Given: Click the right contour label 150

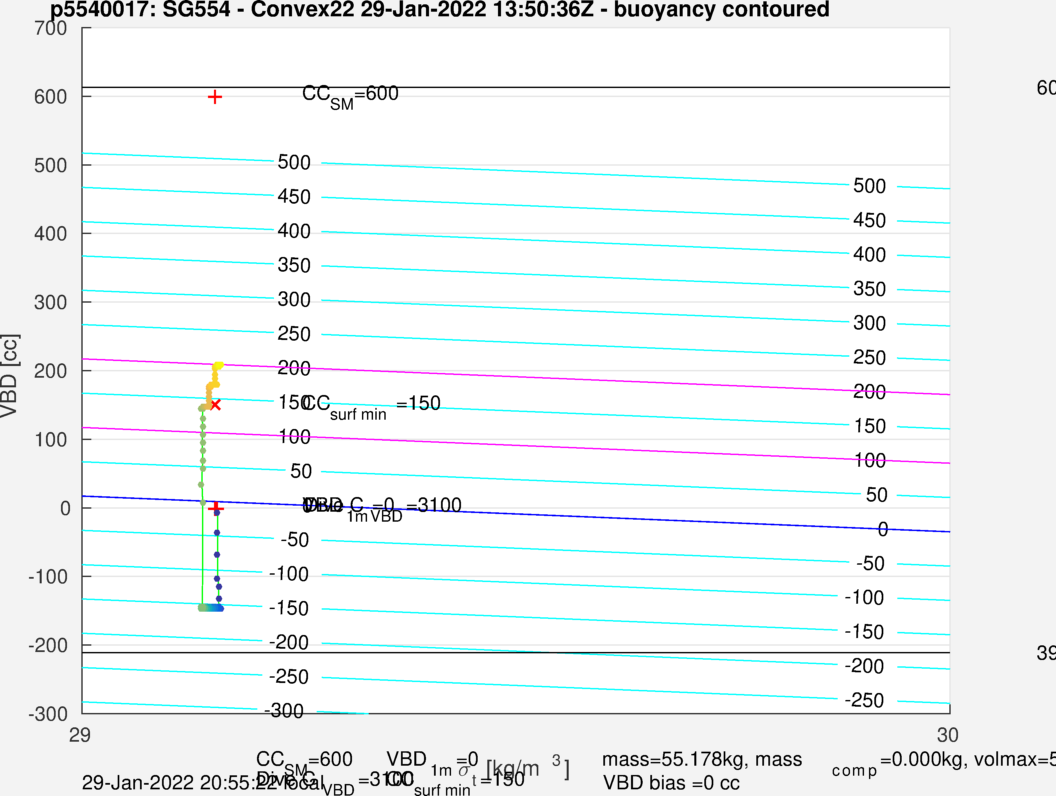Looking at the screenshot, I should coord(869,426).
